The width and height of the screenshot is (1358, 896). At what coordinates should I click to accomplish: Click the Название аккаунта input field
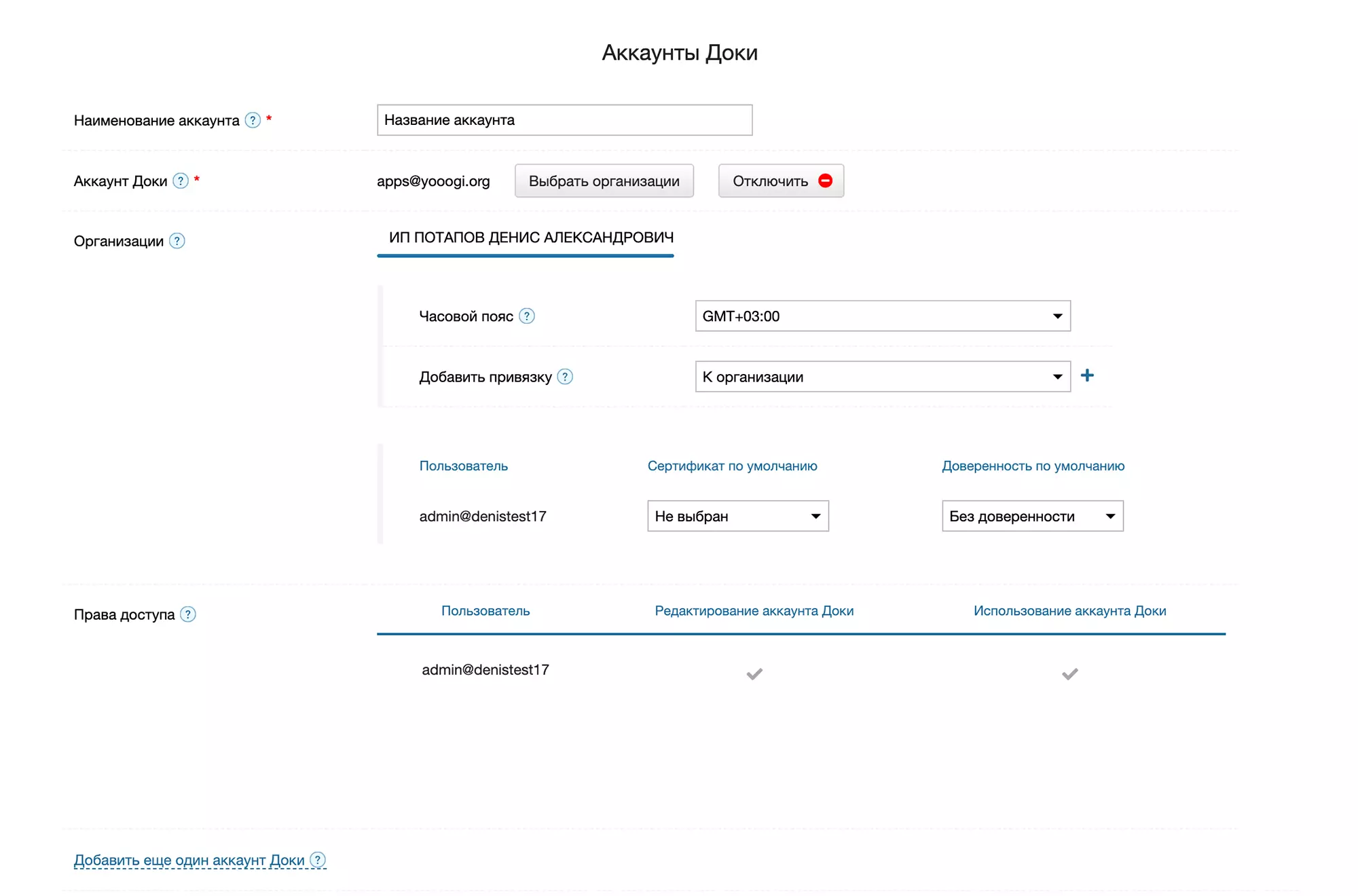tap(564, 120)
